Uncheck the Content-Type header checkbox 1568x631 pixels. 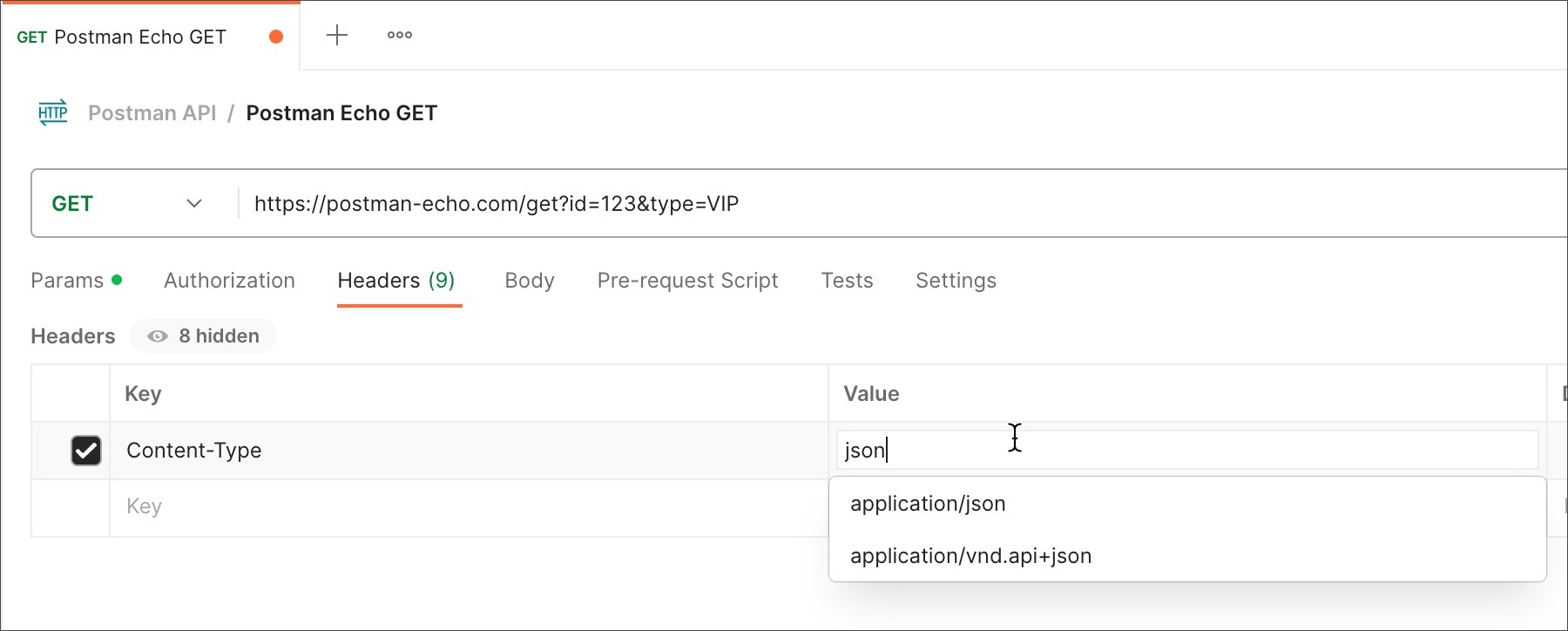tap(86, 451)
